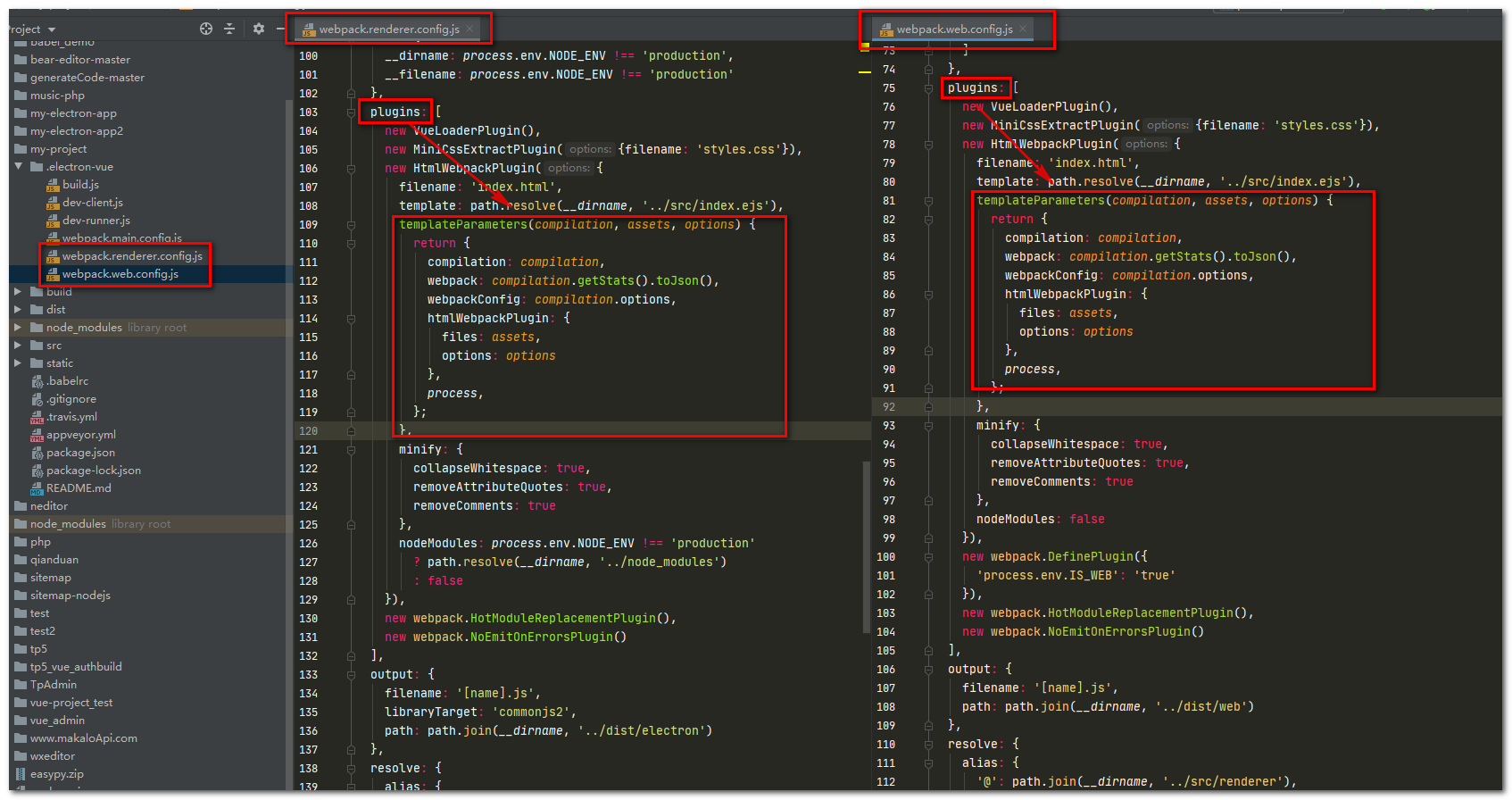Open the Project view dropdown

(52, 29)
